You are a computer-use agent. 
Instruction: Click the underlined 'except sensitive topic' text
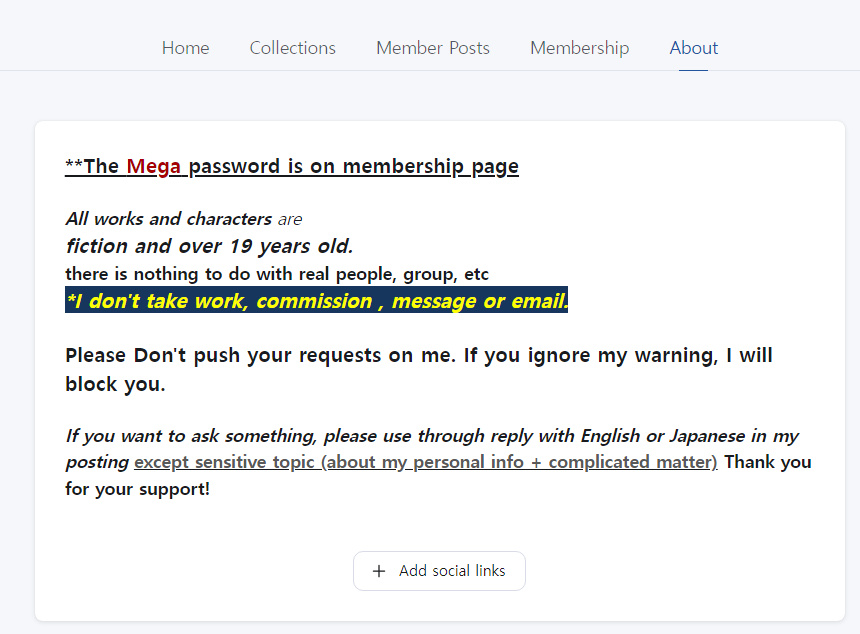pyautogui.click(x=225, y=462)
